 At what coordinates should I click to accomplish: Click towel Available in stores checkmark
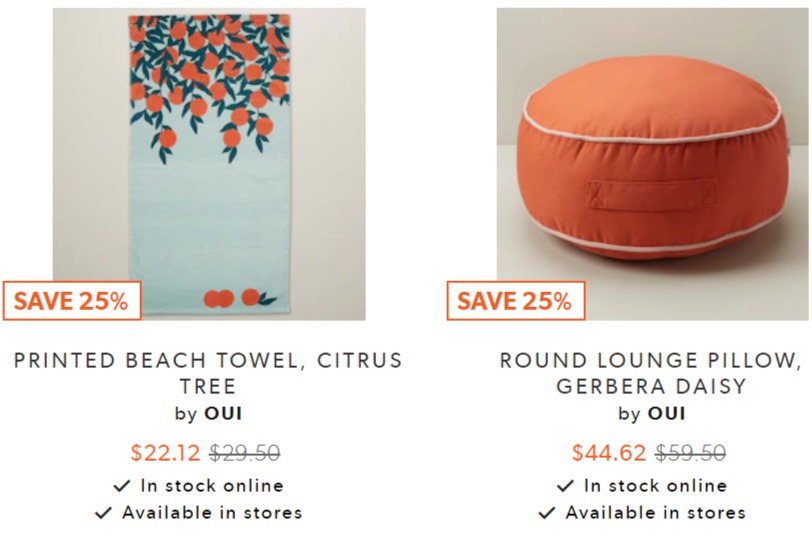coord(103,513)
